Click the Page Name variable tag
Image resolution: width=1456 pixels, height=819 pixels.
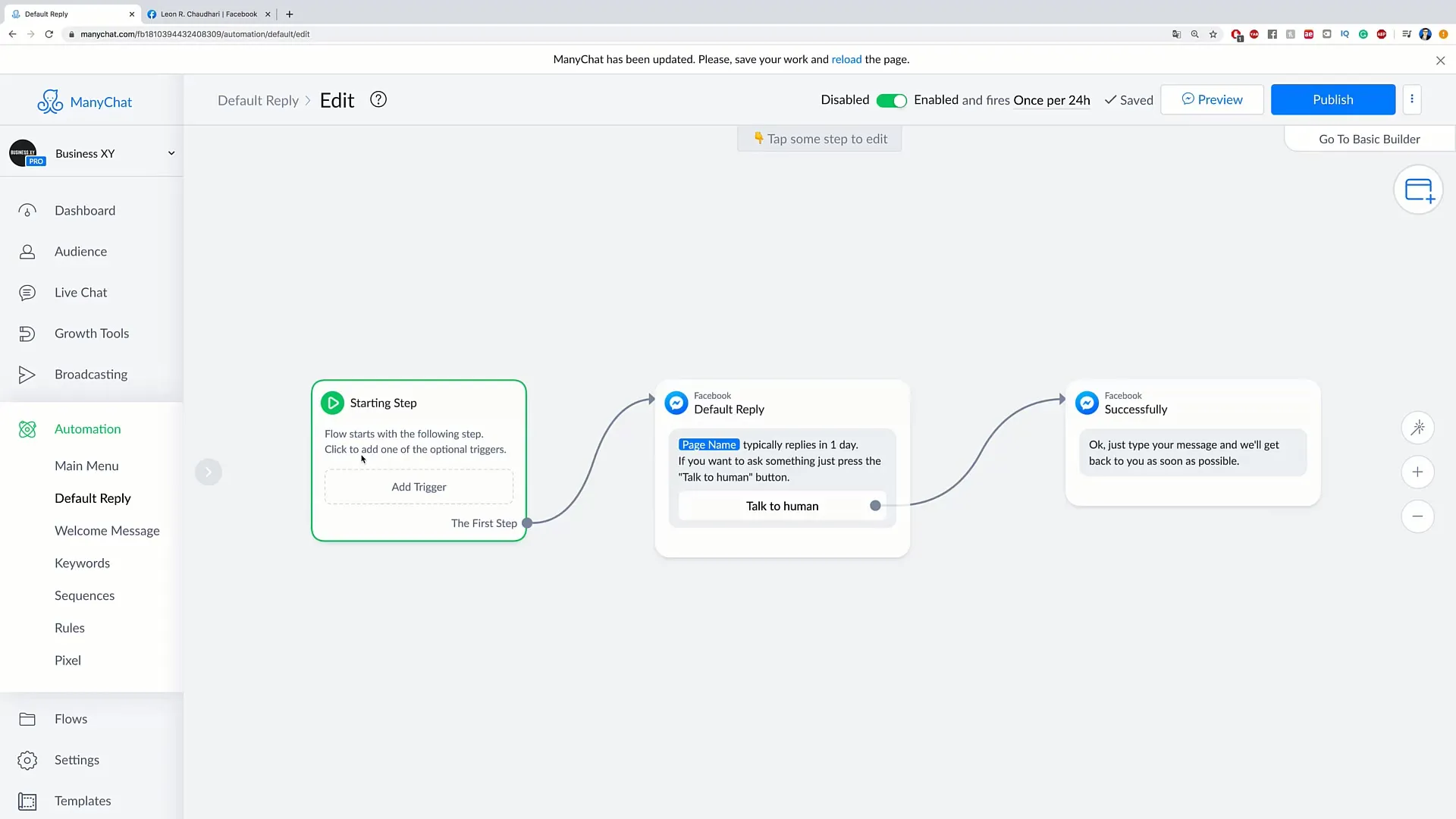708,445
